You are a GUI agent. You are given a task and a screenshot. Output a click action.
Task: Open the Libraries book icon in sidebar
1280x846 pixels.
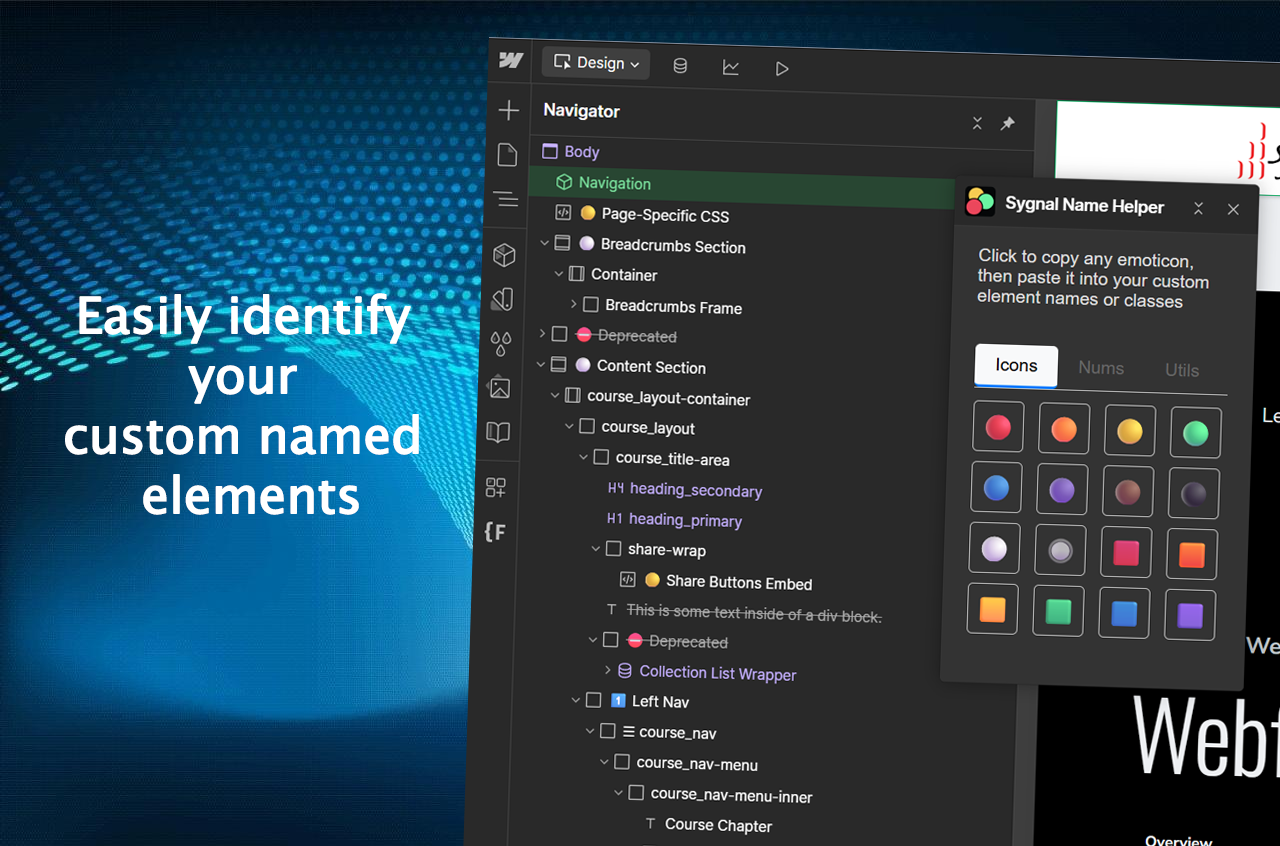click(x=498, y=432)
